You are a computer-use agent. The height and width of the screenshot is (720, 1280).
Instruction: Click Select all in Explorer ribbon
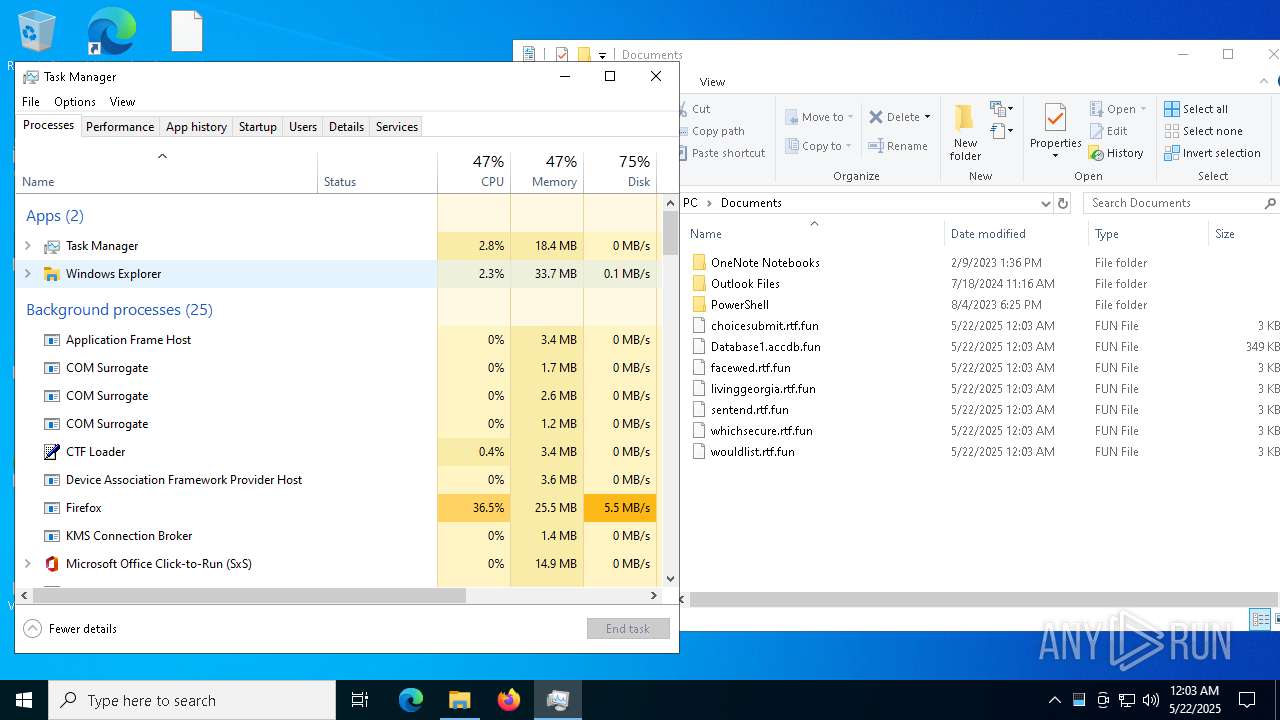pyautogui.click(x=1196, y=109)
